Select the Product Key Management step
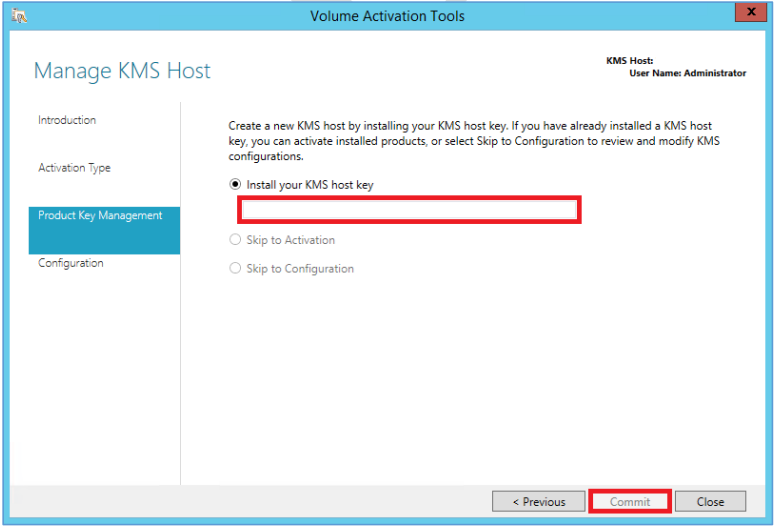Viewport: 777px width, 528px height. tap(104, 230)
